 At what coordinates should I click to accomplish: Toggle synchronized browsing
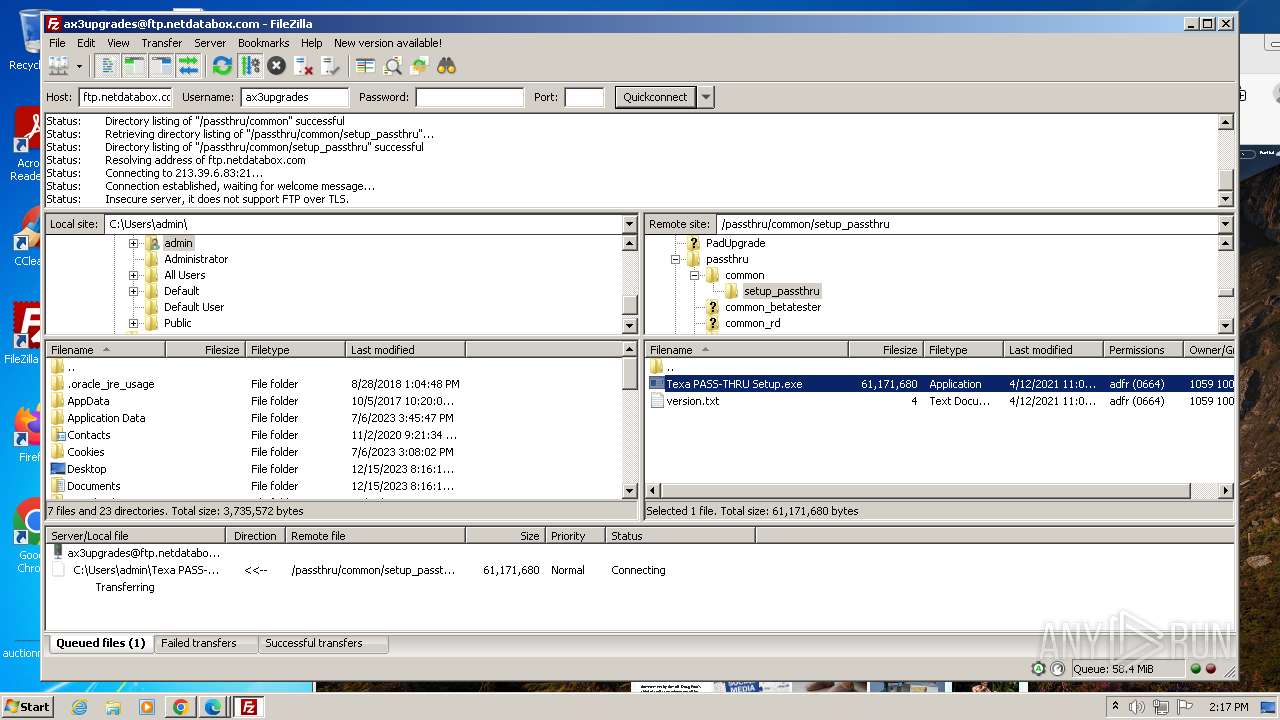point(420,66)
